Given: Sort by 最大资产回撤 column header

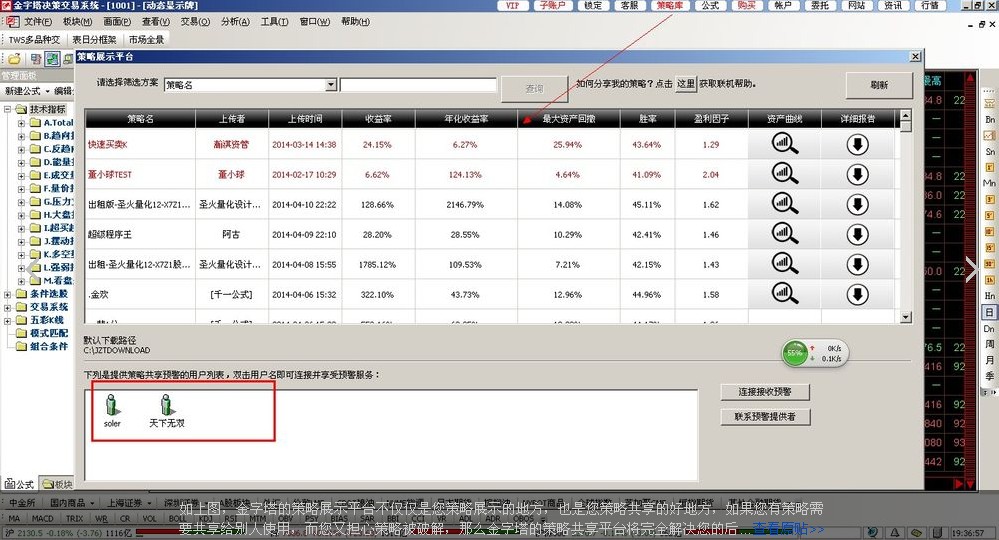Looking at the screenshot, I should [x=568, y=119].
